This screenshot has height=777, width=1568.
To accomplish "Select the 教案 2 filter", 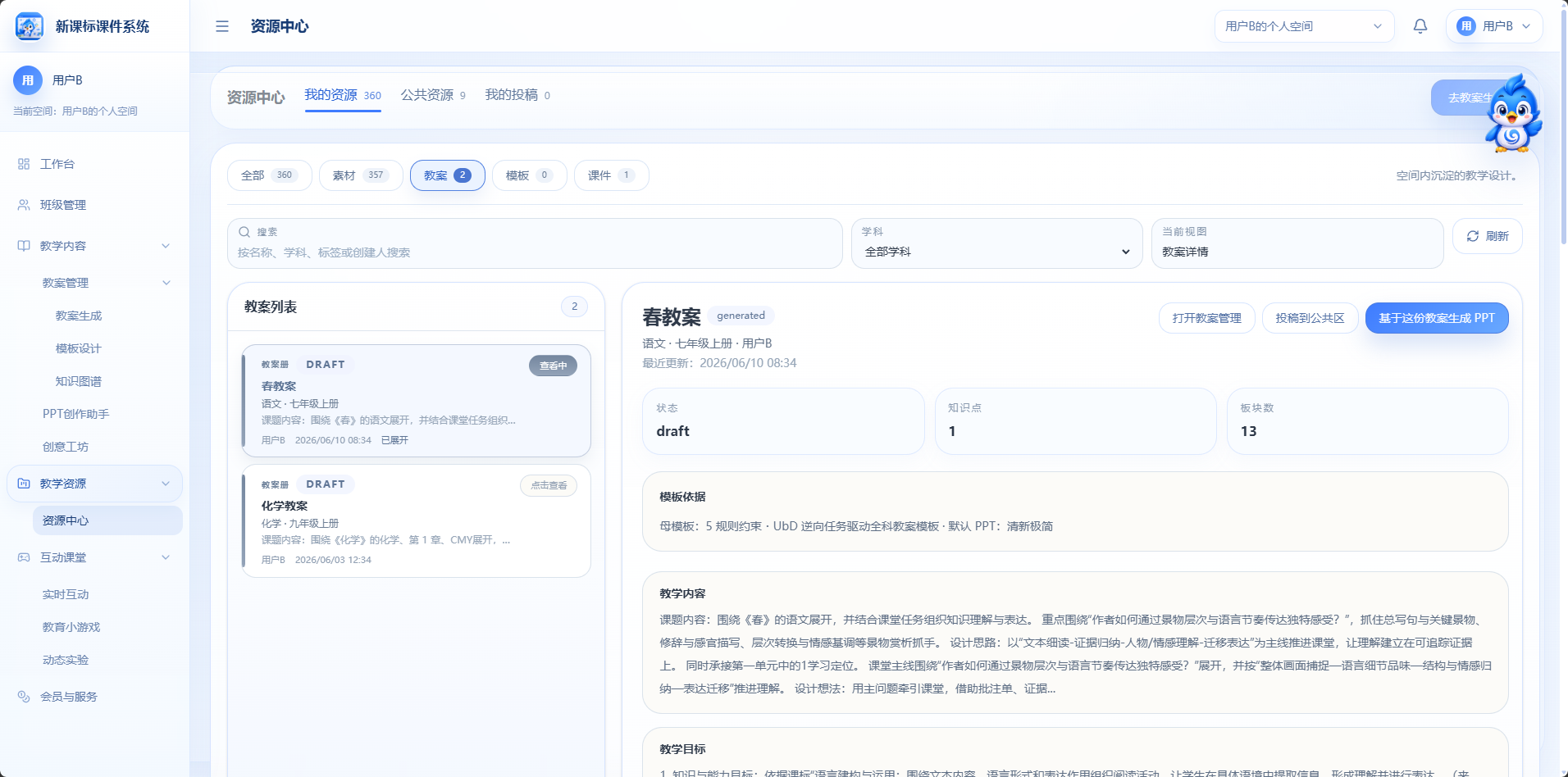I will point(448,175).
